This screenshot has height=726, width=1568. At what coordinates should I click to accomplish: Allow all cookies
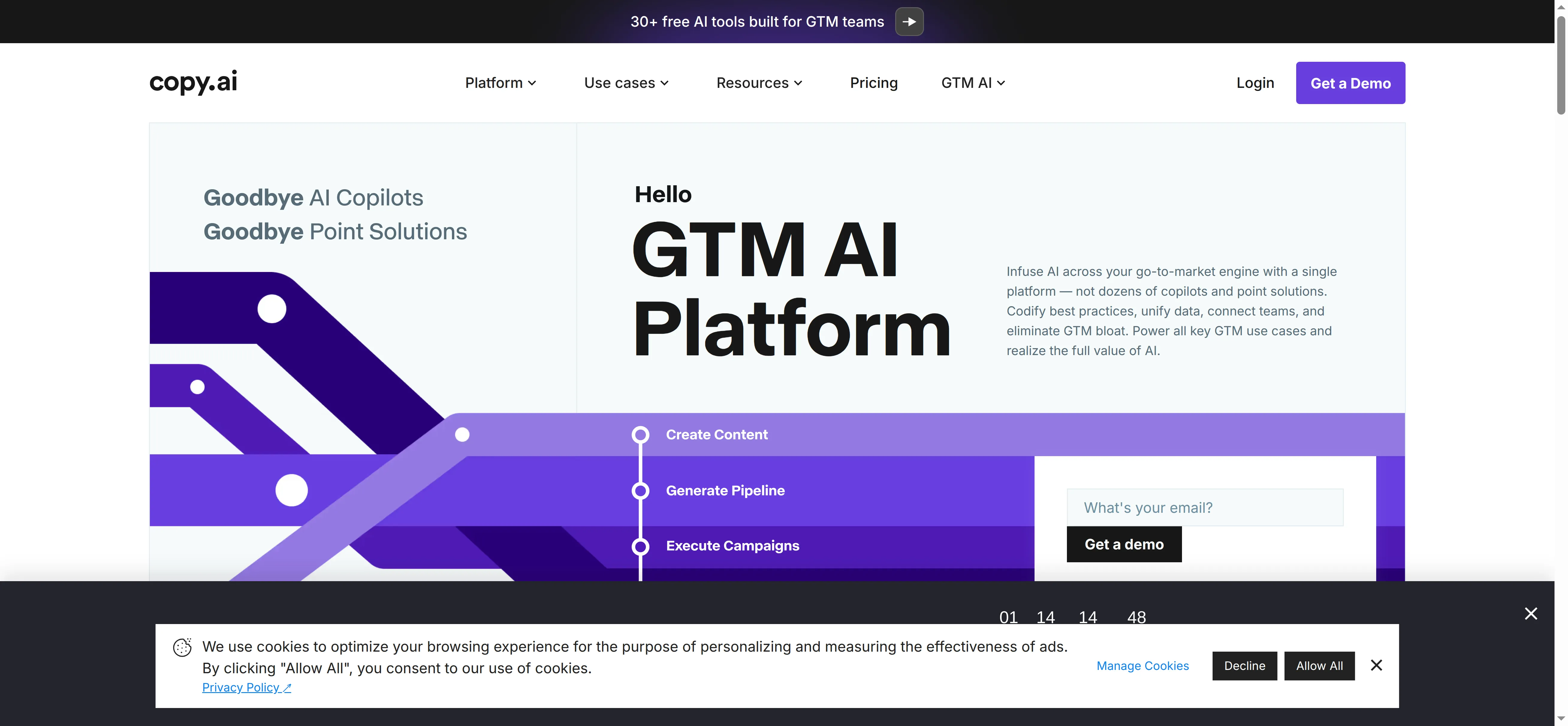pos(1319,666)
